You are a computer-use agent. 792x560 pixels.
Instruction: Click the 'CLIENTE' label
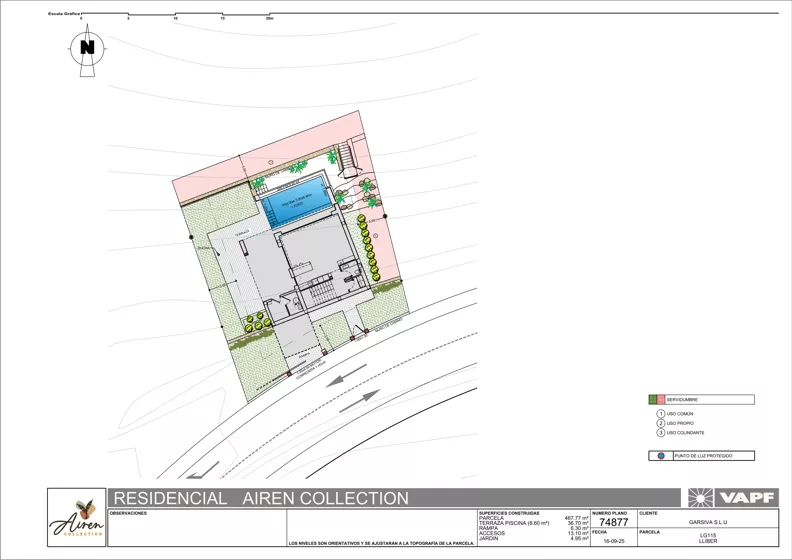point(649,514)
